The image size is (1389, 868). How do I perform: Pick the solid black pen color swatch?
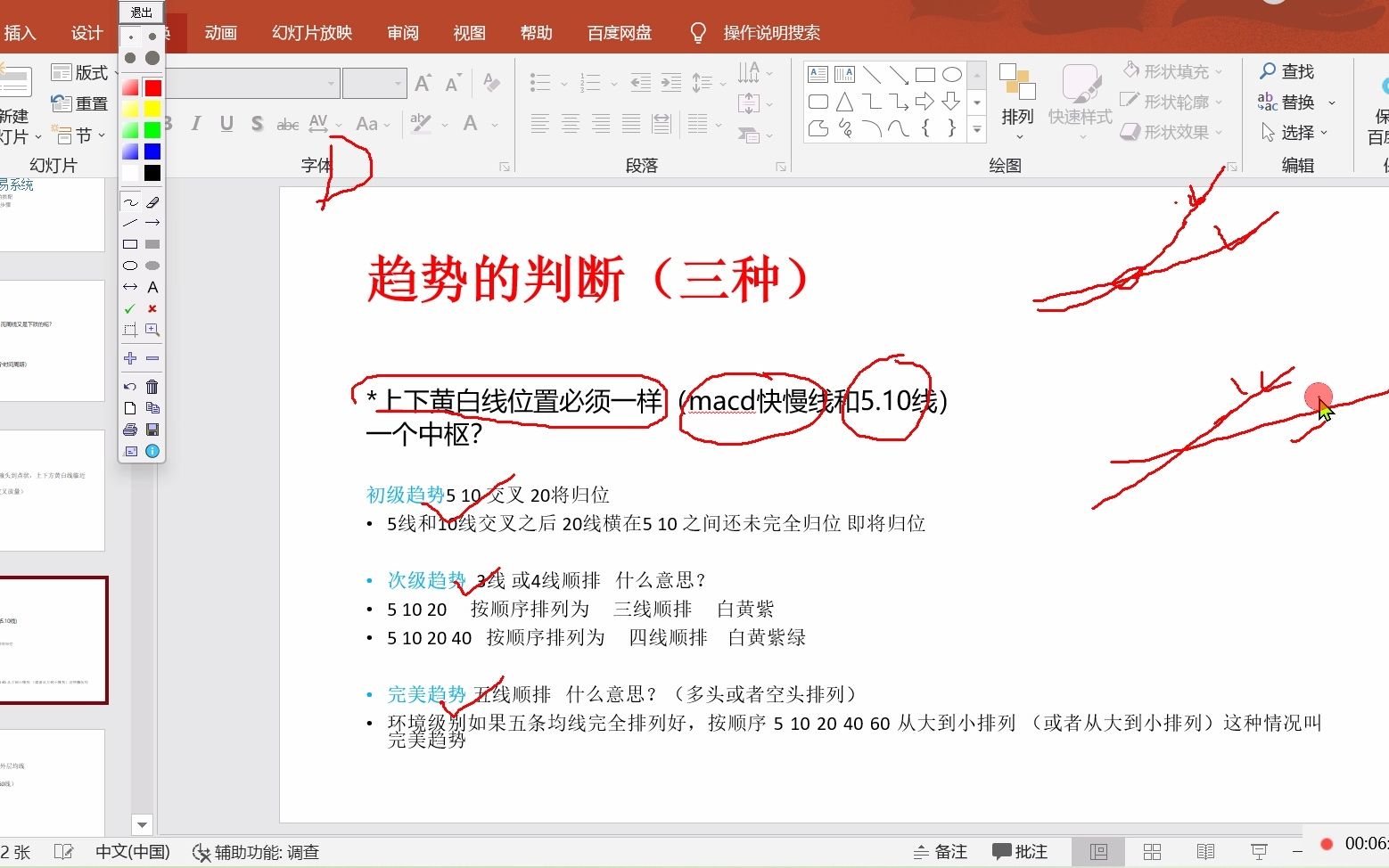pyautogui.click(x=152, y=173)
